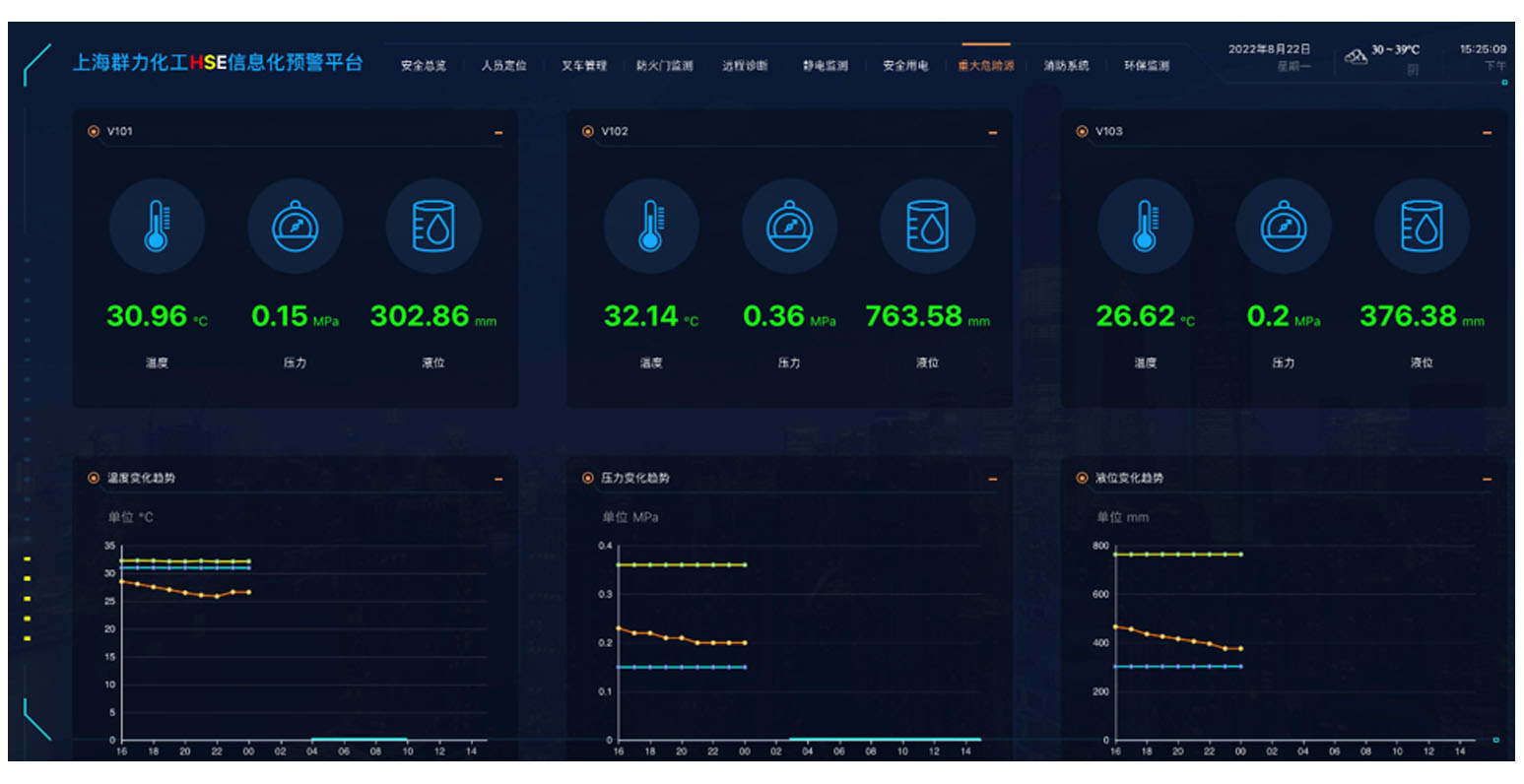Click the V103 pressure gauge icon
The image size is (1524, 784).
(1284, 226)
